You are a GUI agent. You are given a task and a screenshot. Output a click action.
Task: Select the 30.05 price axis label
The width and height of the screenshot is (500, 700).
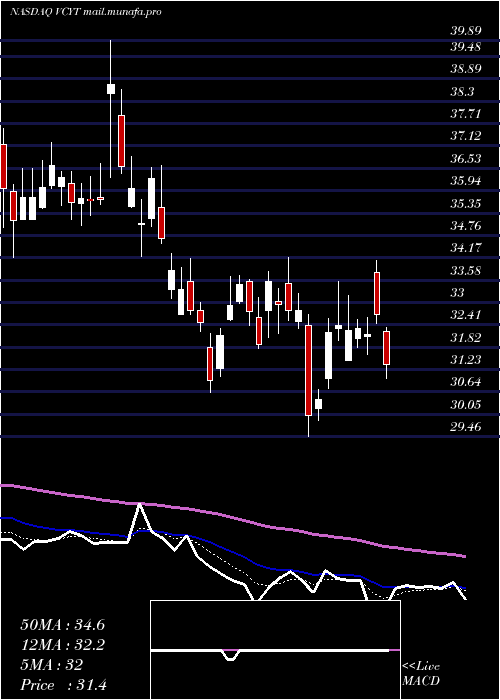466,405
